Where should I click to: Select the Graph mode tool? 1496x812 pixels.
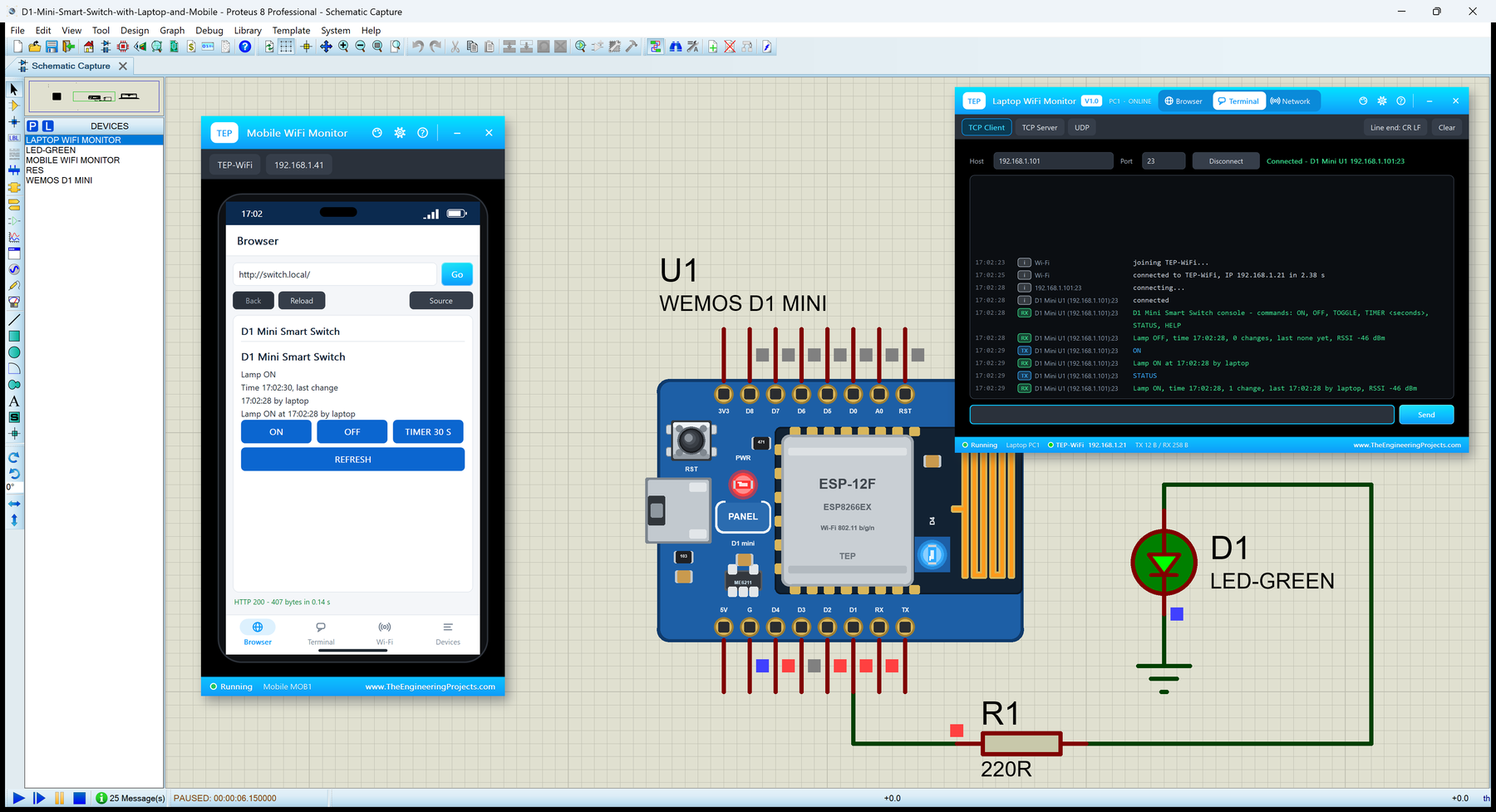(x=14, y=238)
